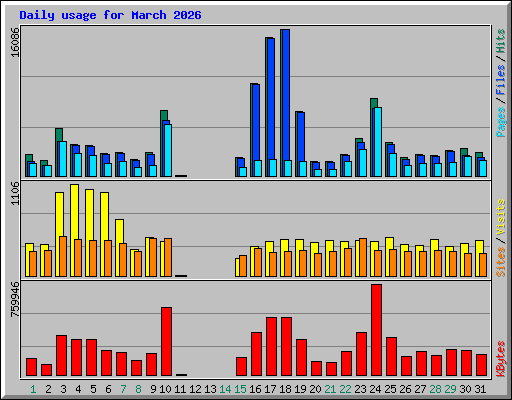Click day 26 on the x-axis
512x400 pixels.
click(405, 389)
